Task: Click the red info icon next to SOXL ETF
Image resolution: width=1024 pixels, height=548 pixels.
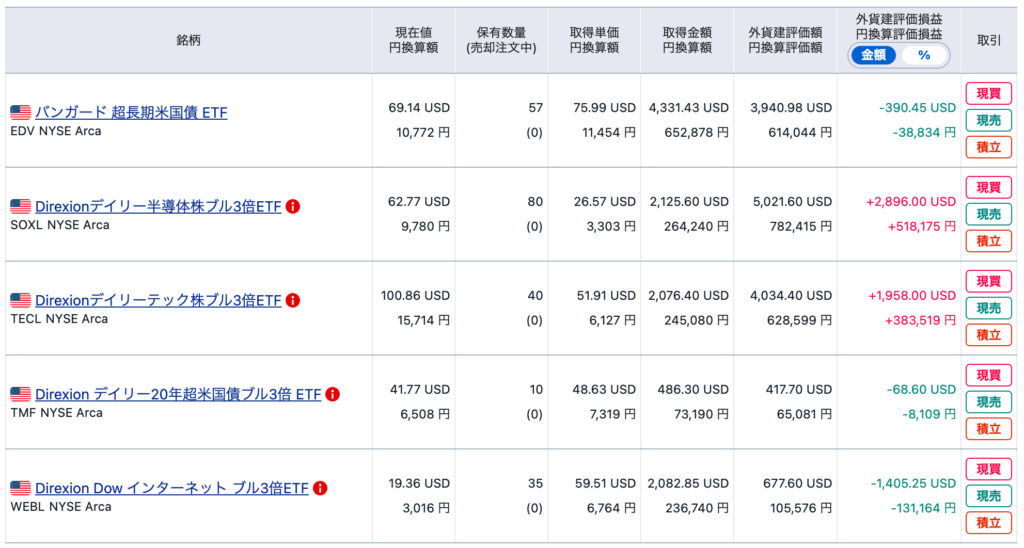Action: click(x=293, y=206)
